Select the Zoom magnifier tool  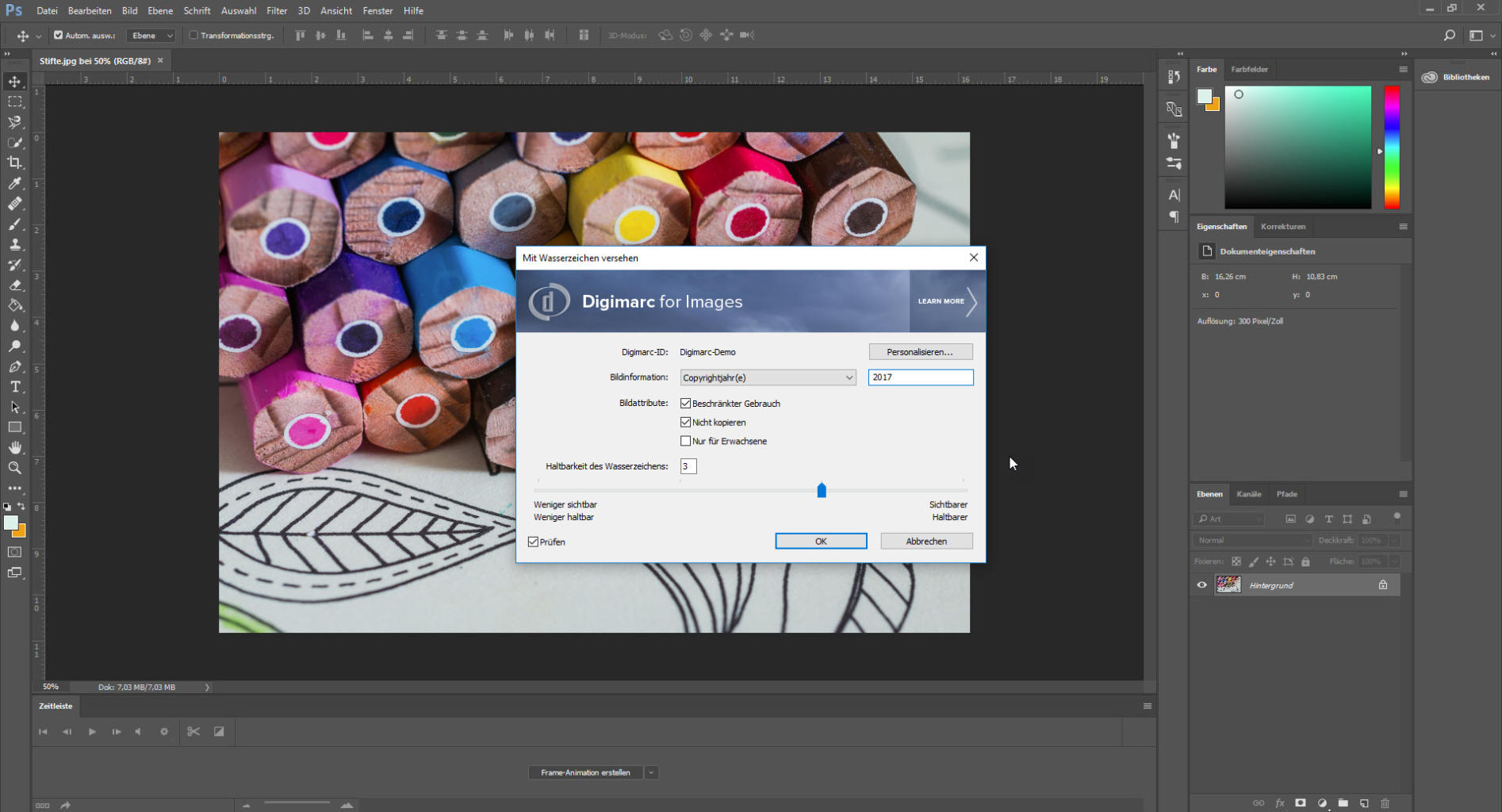tap(15, 468)
